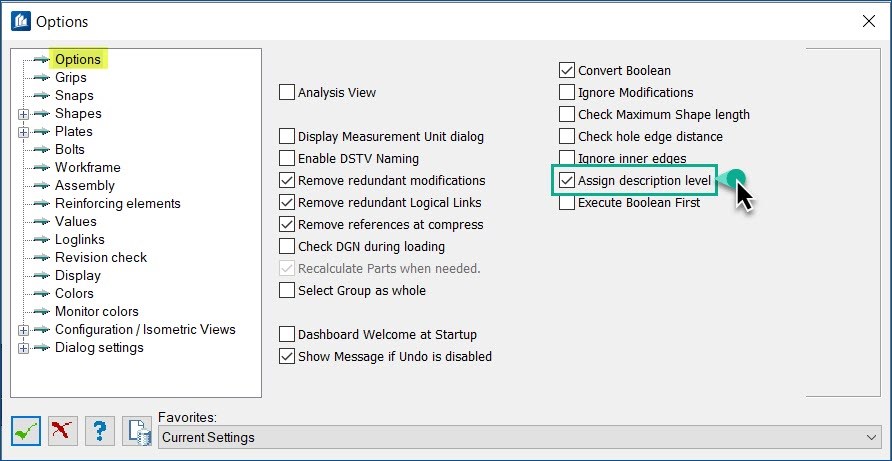
Task: Expand the Shapes tree node
Action: tap(23, 114)
